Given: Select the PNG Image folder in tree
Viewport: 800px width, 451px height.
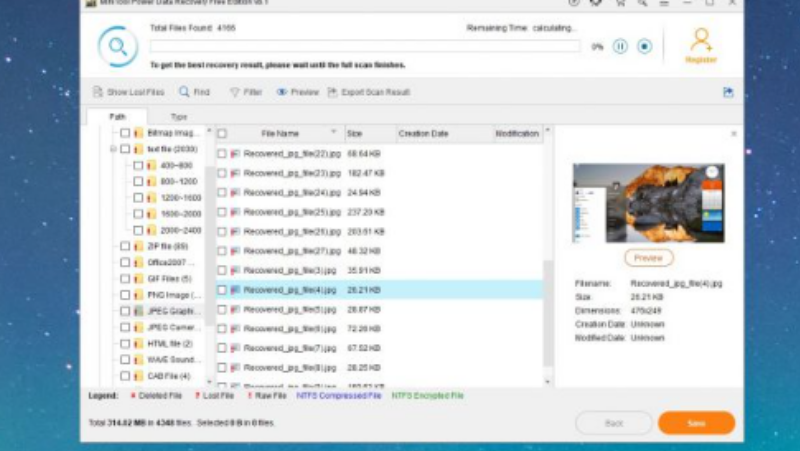Looking at the screenshot, I should click(x=168, y=295).
